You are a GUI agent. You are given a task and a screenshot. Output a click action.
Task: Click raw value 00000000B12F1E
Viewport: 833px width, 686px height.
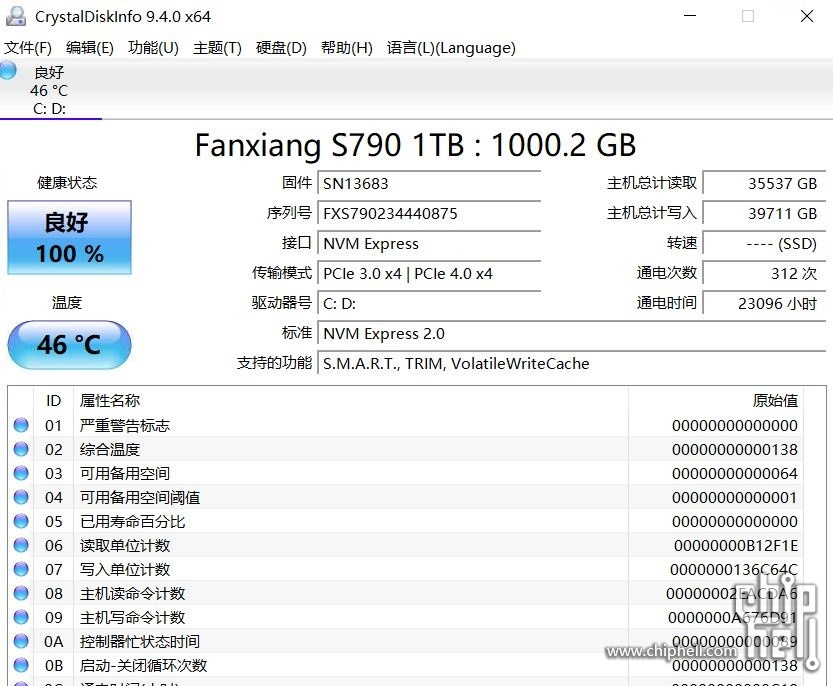[736, 546]
